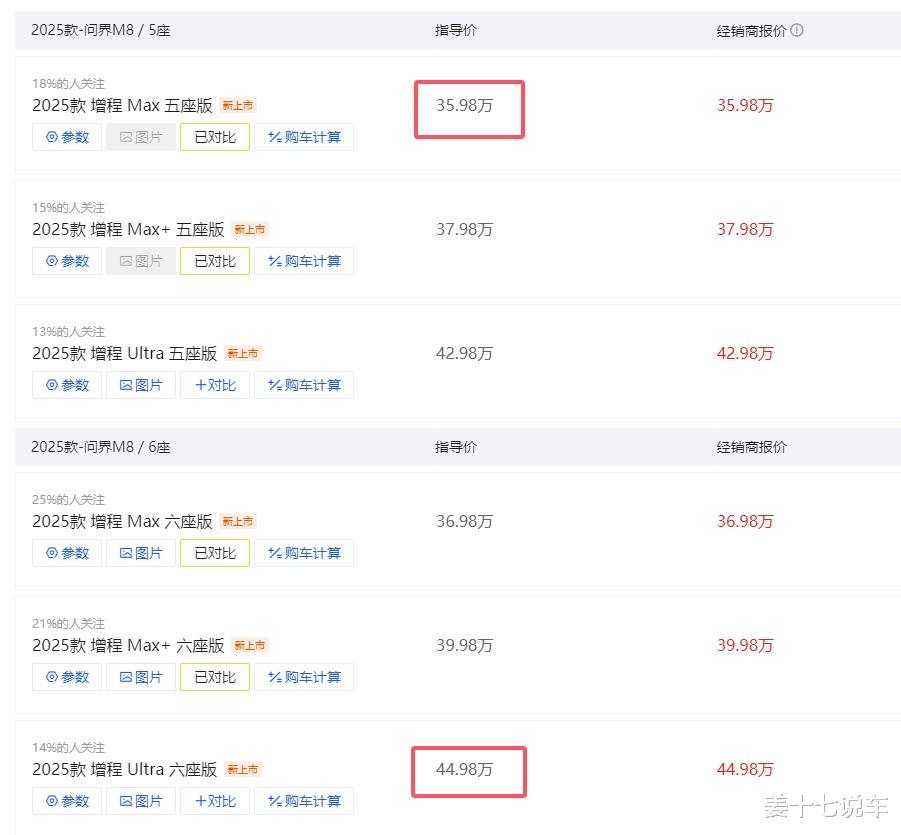Open 参数 for 增程 Ultra 六座版

(x=67, y=801)
